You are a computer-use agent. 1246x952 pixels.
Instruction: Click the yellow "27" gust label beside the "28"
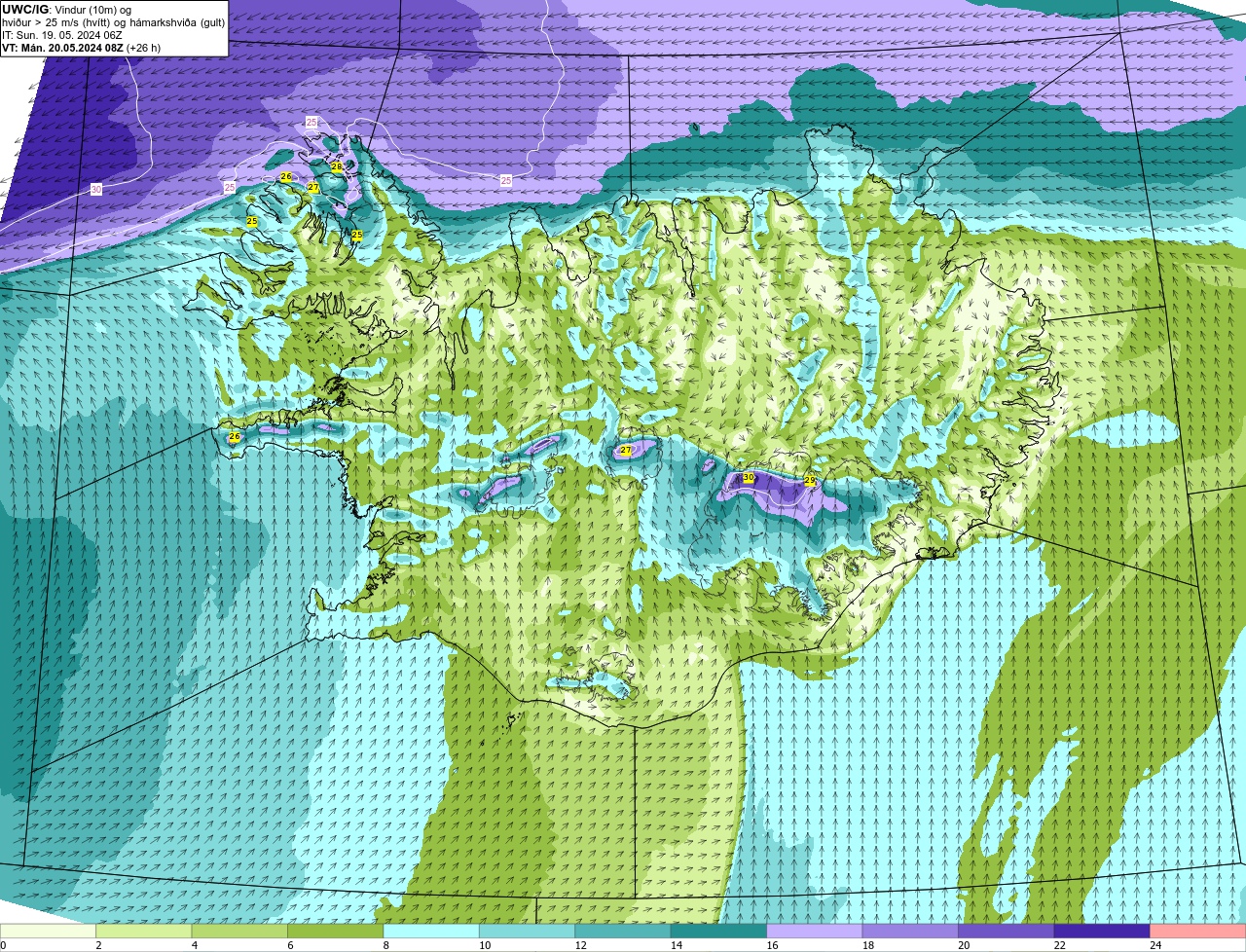[x=313, y=187]
